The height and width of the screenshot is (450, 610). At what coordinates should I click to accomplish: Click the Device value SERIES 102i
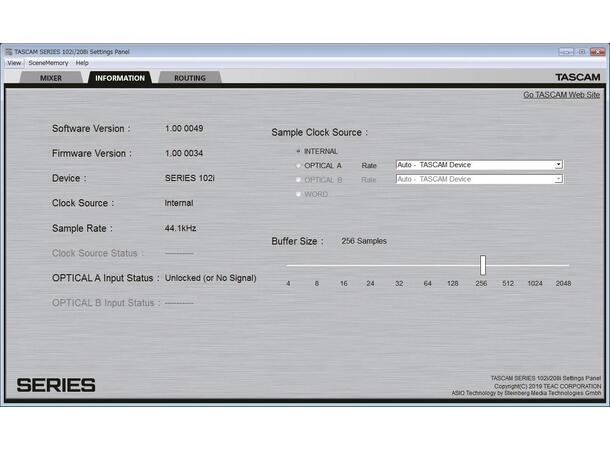189,178
